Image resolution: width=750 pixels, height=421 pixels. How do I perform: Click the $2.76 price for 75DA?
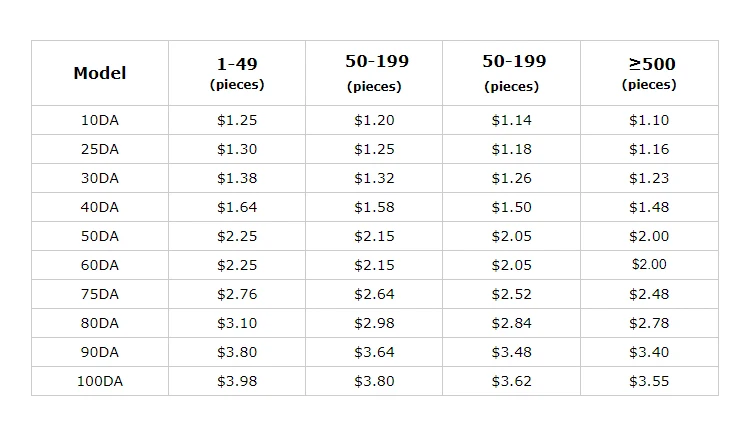[237, 294]
